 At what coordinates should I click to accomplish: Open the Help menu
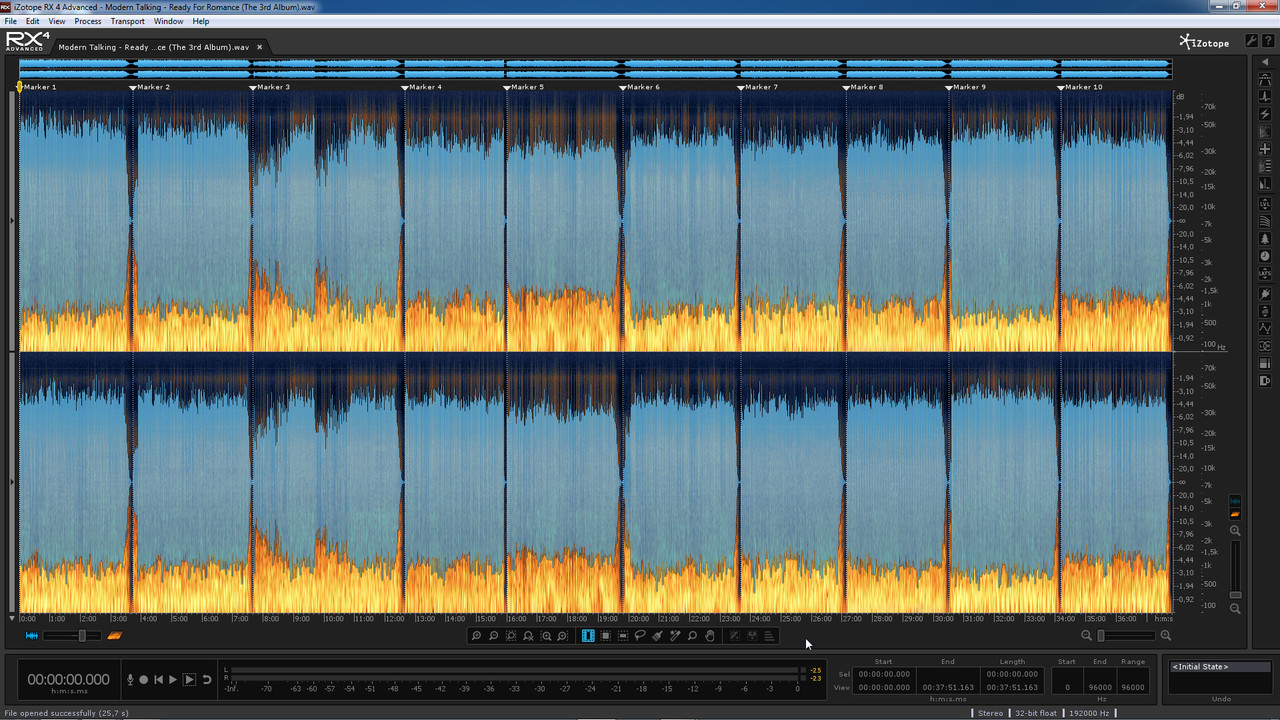pos(201,21)
